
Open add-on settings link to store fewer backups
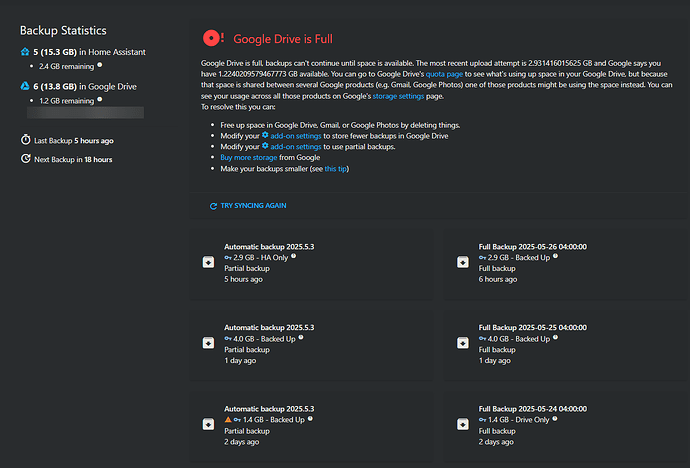(x=296, y=136)
